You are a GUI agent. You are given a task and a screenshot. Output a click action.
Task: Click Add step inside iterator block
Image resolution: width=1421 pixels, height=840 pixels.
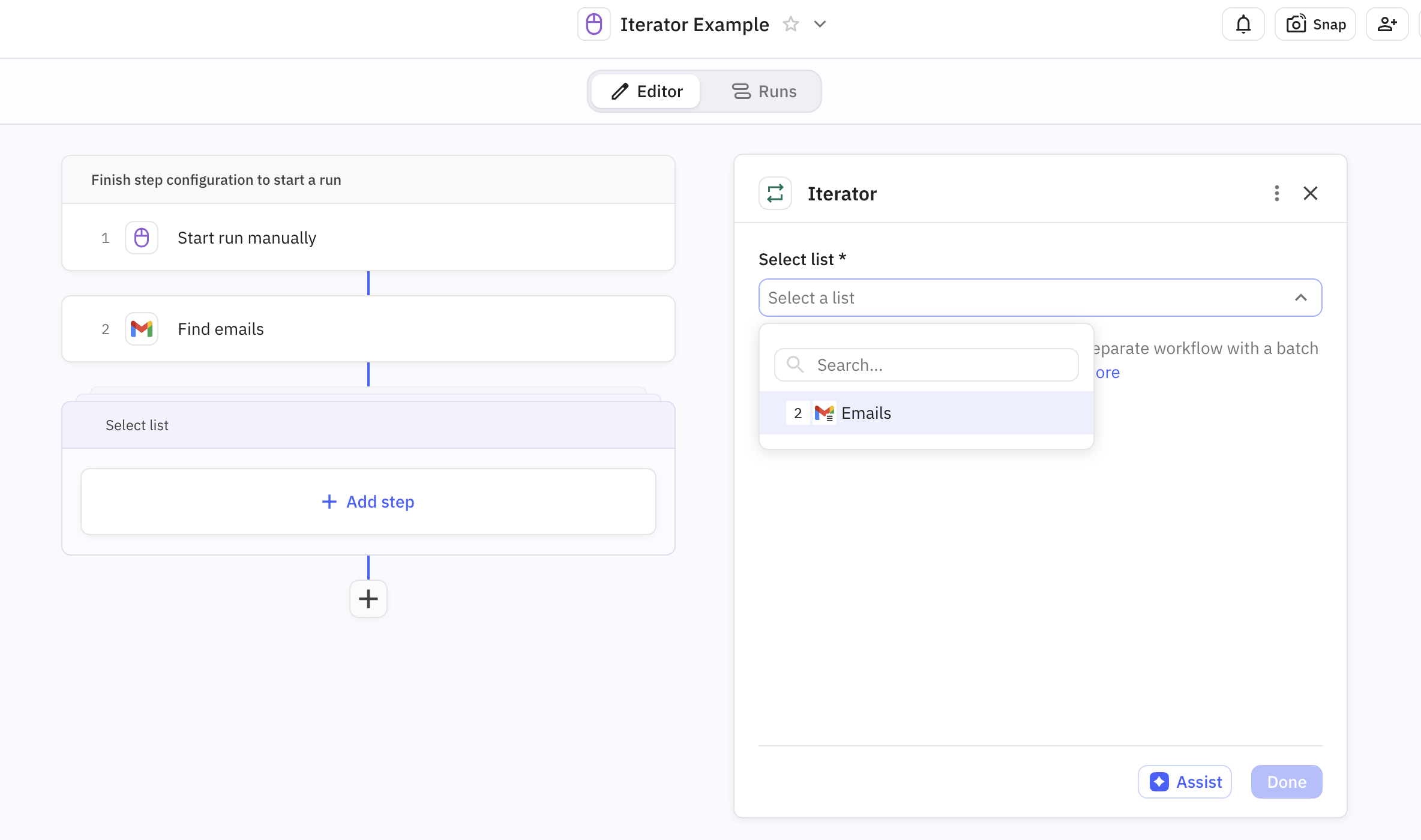coord(368,502)
